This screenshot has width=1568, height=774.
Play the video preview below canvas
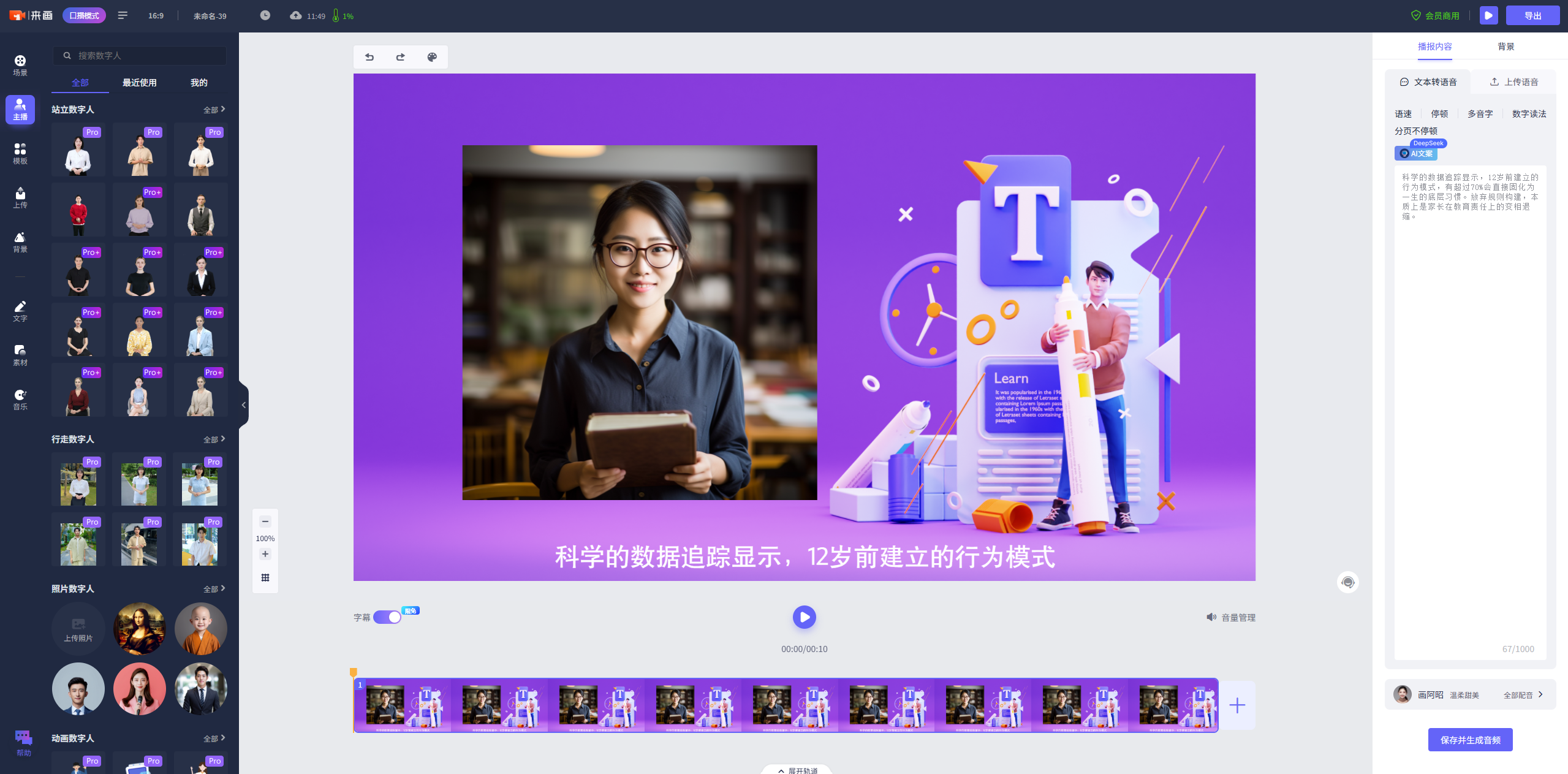(x=804, y=617)
